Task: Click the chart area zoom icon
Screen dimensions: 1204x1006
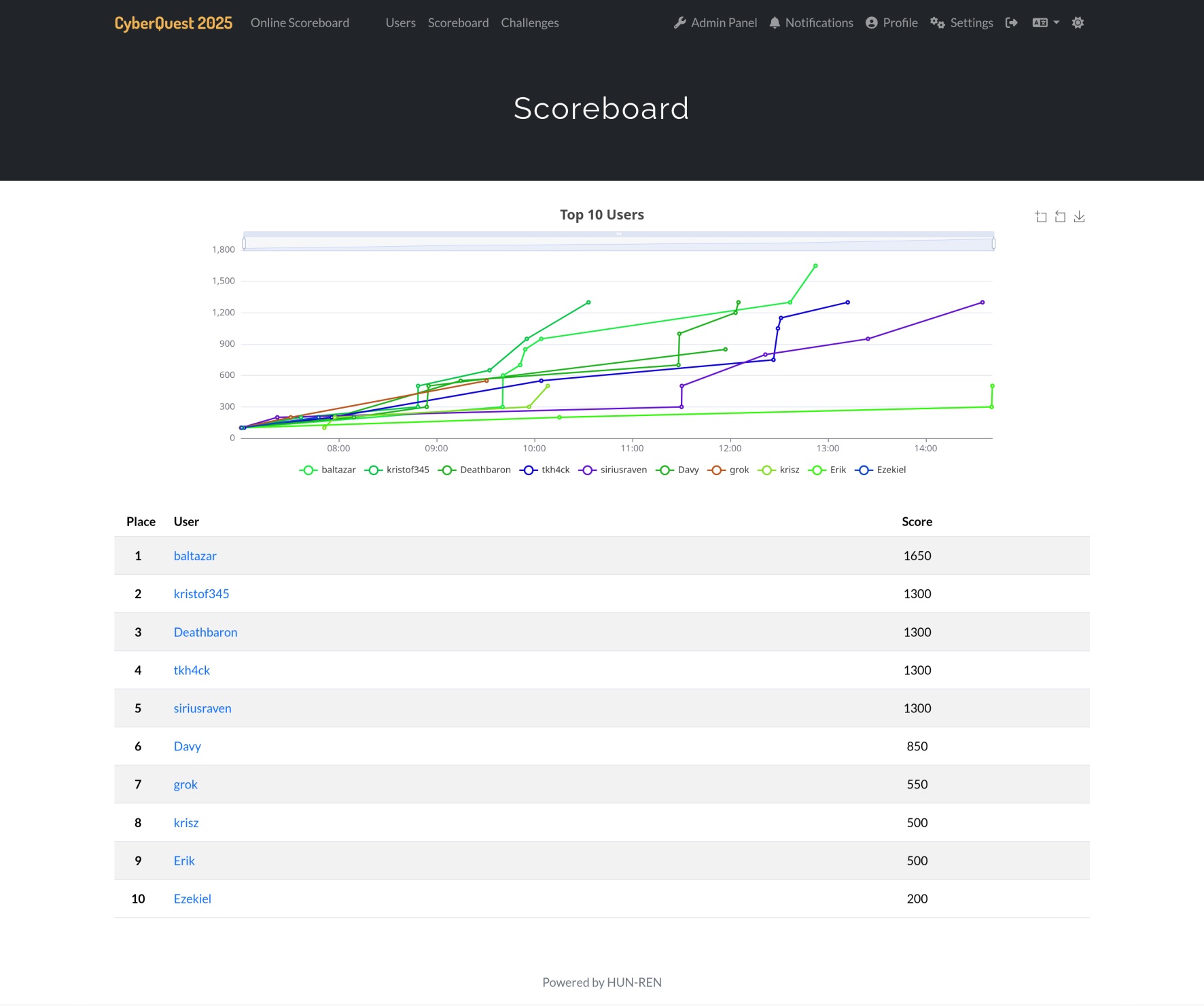Action: [1041, 217]
